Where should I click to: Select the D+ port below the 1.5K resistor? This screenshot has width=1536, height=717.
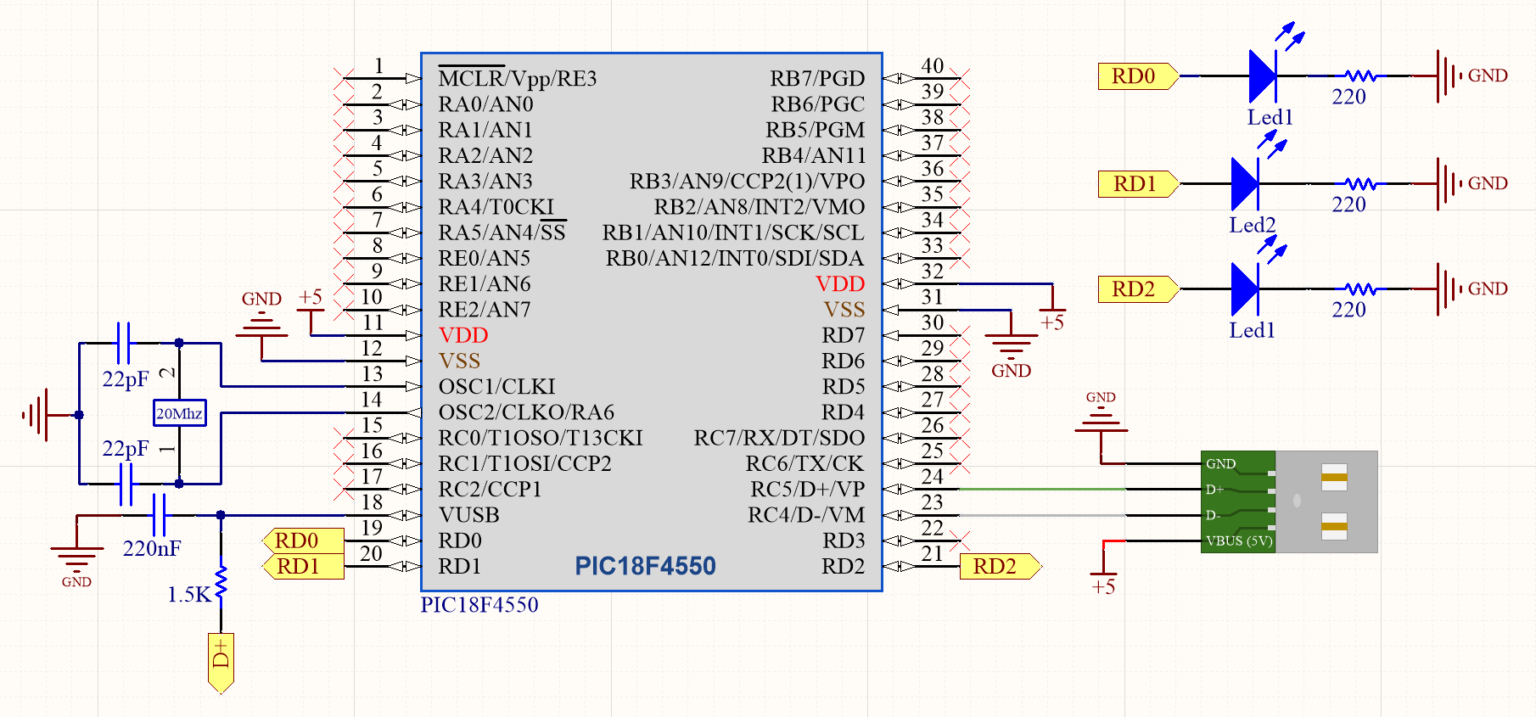point(221,663)
